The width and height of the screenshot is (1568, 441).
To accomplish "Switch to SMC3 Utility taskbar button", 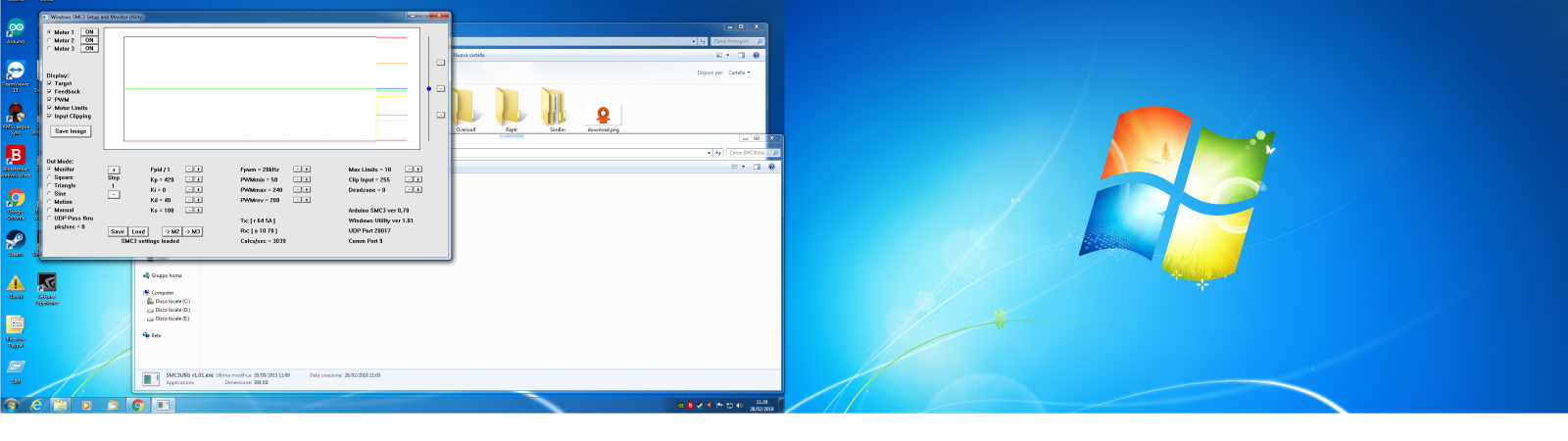I will click(x=163, y=405).
